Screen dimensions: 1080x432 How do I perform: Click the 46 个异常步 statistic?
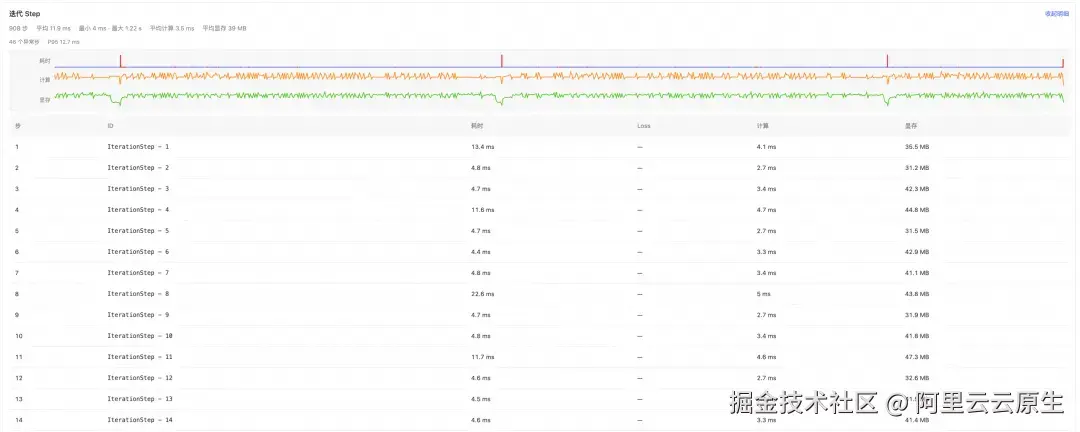24,42
